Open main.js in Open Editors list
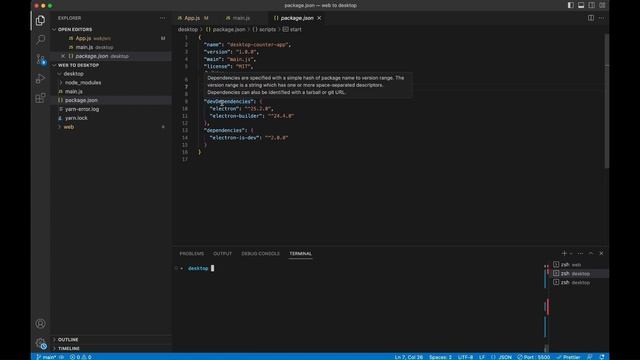 tap(110, 47)
